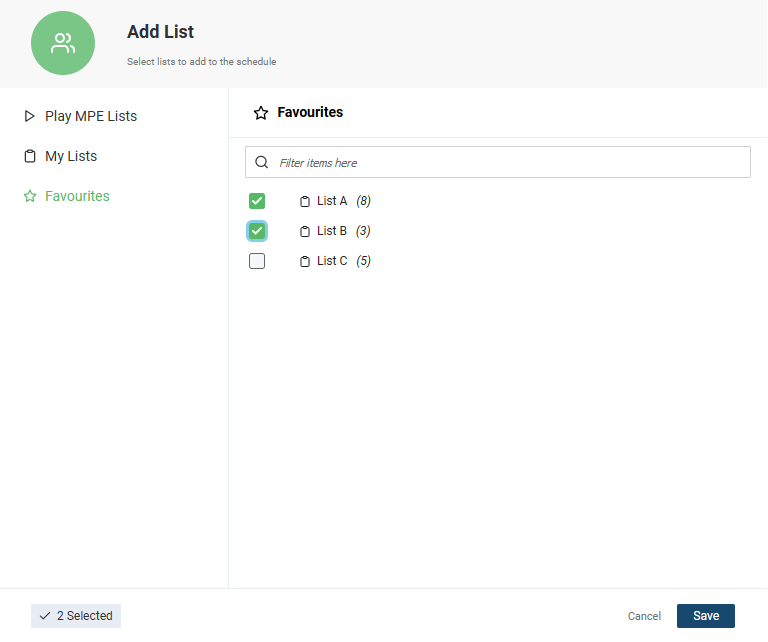This screenshot has height=642, width=768.
Task: Click the magnifier search icon in filter box
Action: tap(262, 162)
